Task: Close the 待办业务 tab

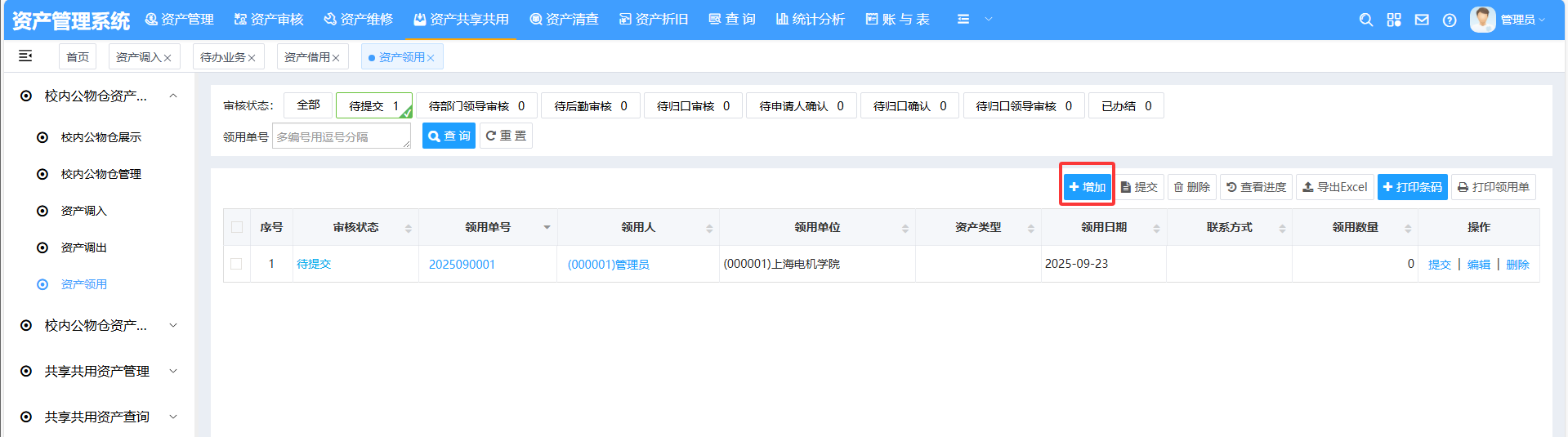Action: pyautogui.click(x=252, y=58)
